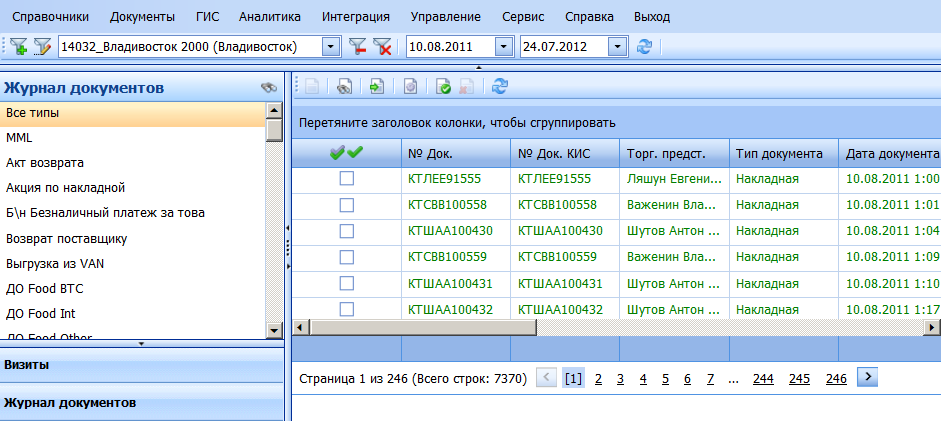This screenshot has height=421, width=941.
Task: Click the edit filter icon with pencil
Action: click(x=42, y=46)
